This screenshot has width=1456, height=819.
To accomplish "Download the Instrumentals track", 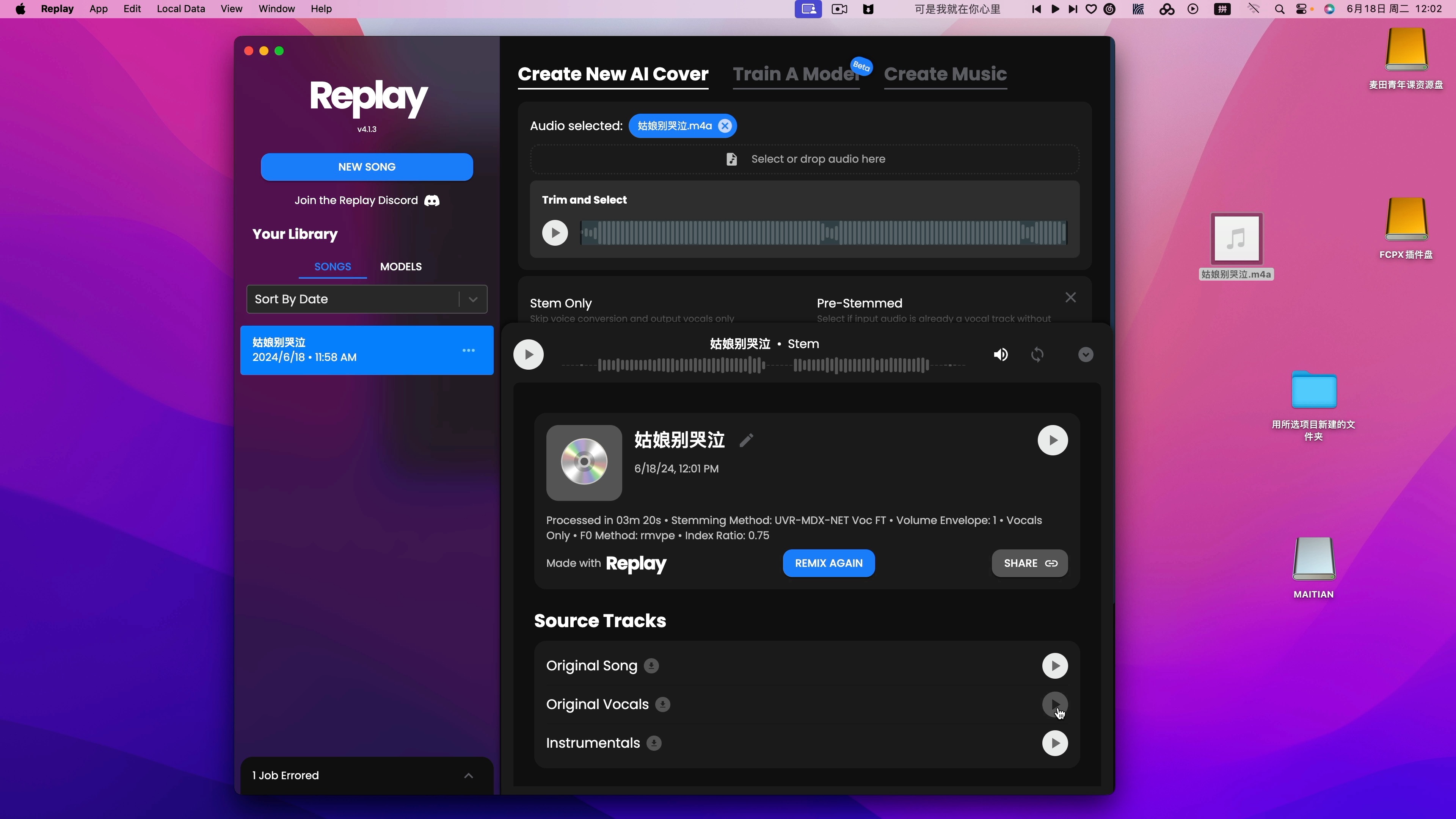I will point(654,743).
